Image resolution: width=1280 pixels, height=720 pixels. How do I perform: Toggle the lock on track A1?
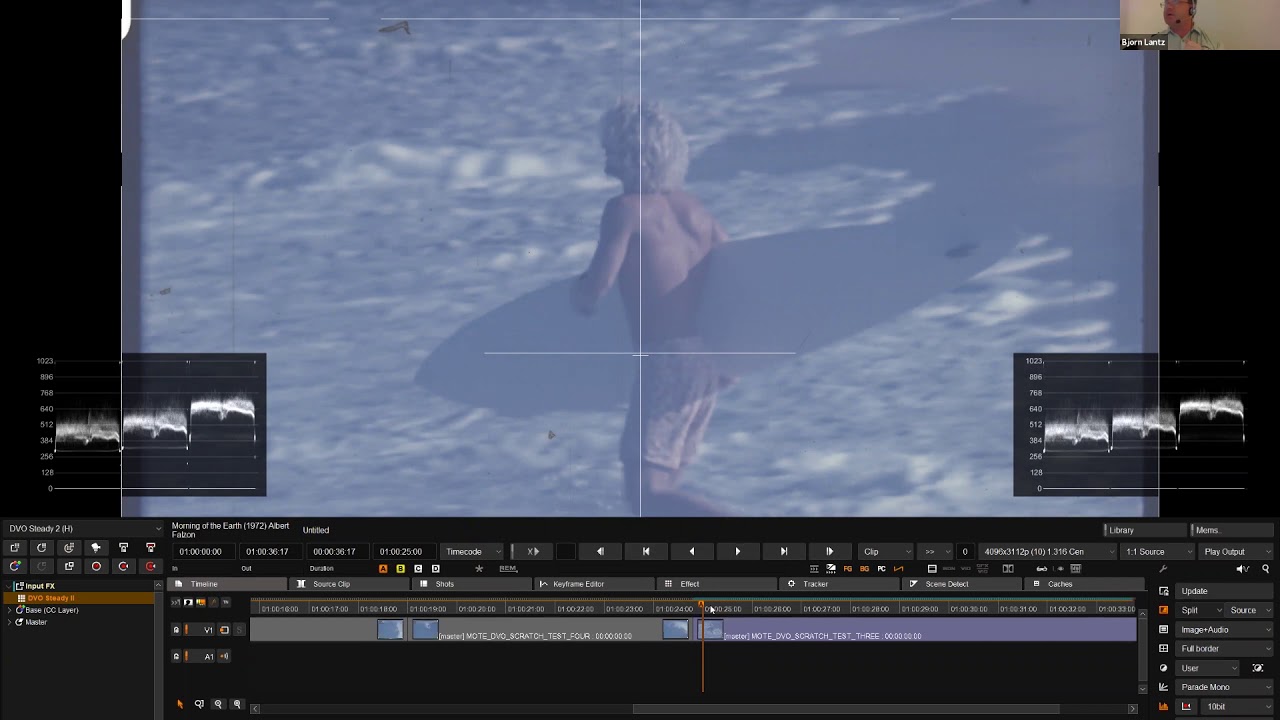pyautogui.click(x=176, y=656)
